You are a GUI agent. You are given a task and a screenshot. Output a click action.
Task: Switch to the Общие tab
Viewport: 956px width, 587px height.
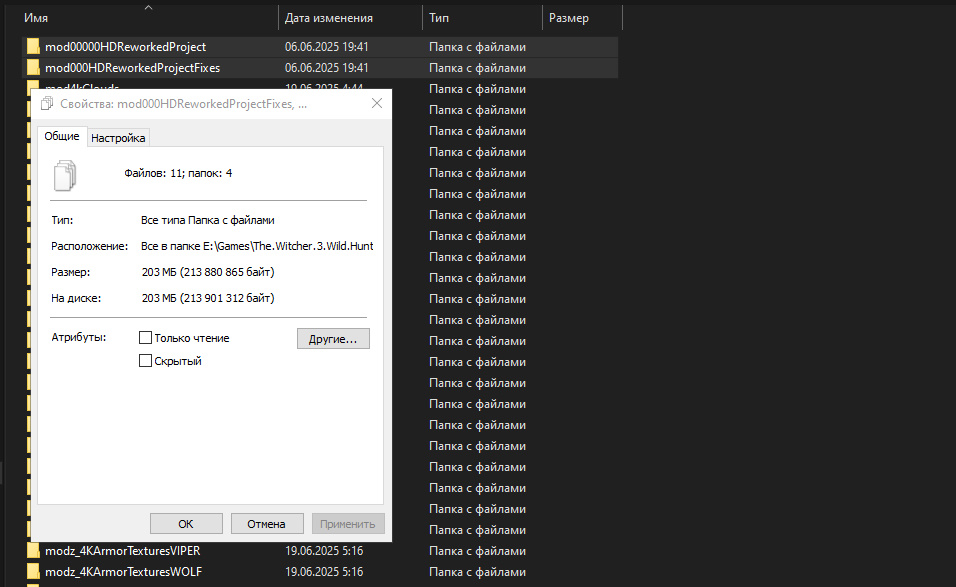(x=62, y=137)
